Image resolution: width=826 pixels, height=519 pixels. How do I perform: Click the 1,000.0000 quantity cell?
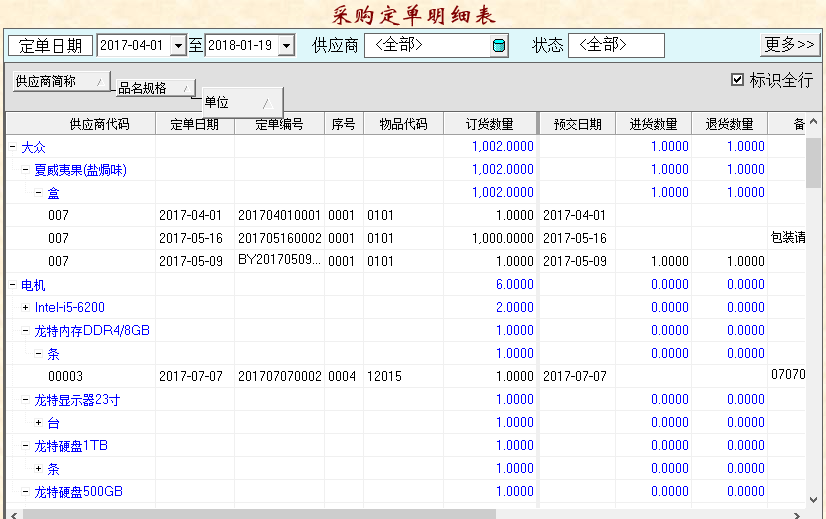490,238
